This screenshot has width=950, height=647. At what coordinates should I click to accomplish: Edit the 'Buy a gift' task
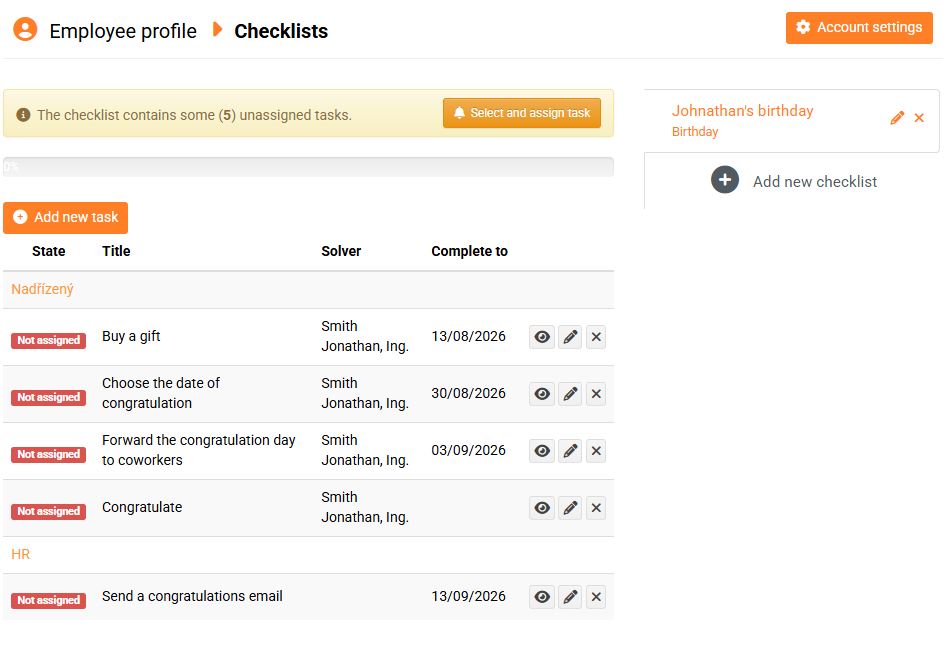(x=570, y=337)
